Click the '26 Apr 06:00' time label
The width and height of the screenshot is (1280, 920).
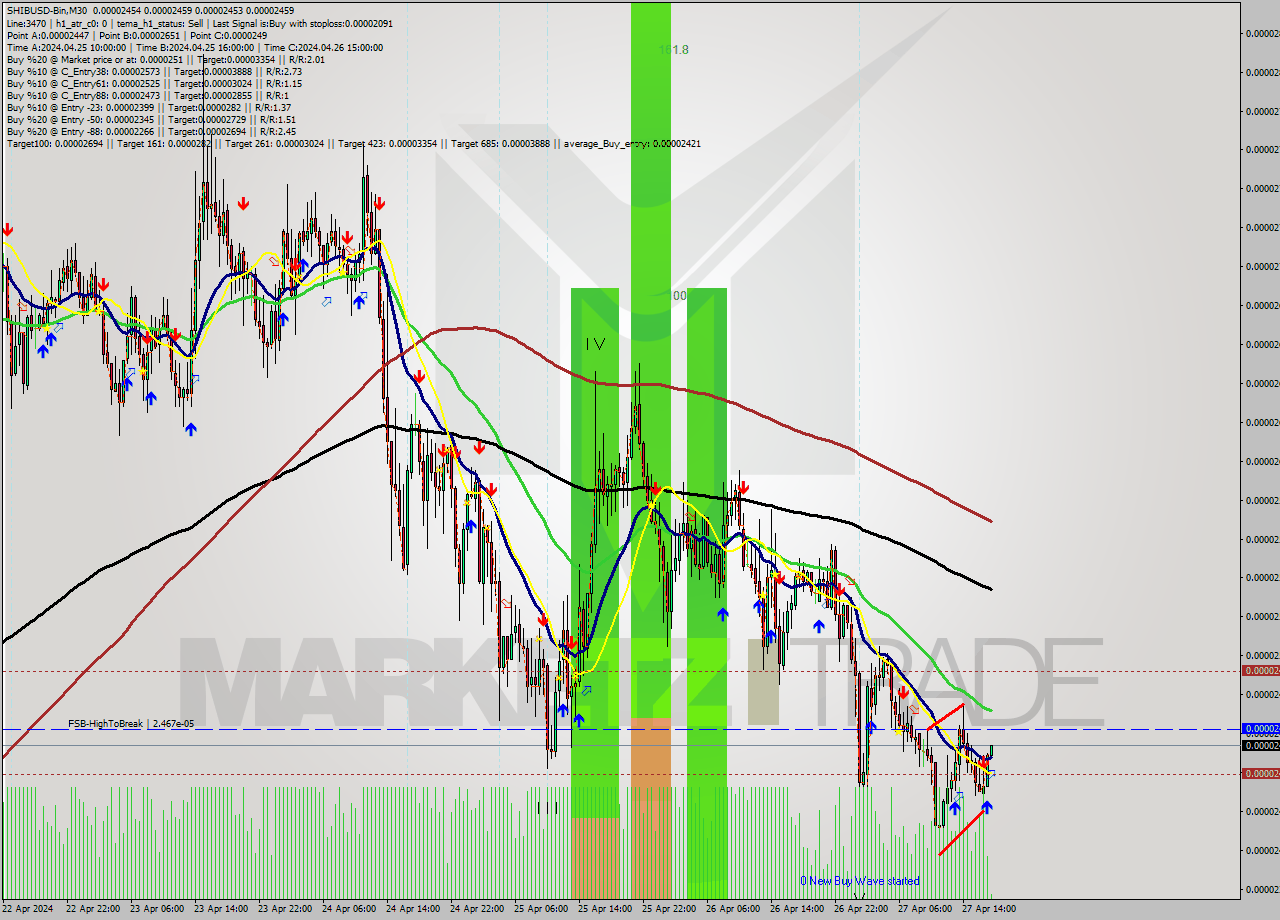[x=733, y=909]
